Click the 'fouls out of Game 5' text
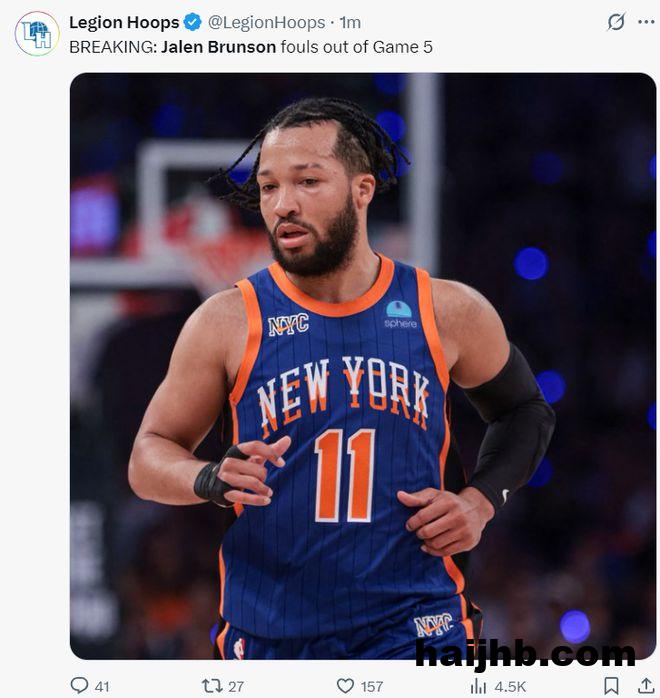Image resolution: width=660 pixels, height=698 pixels. pos(356,47)
